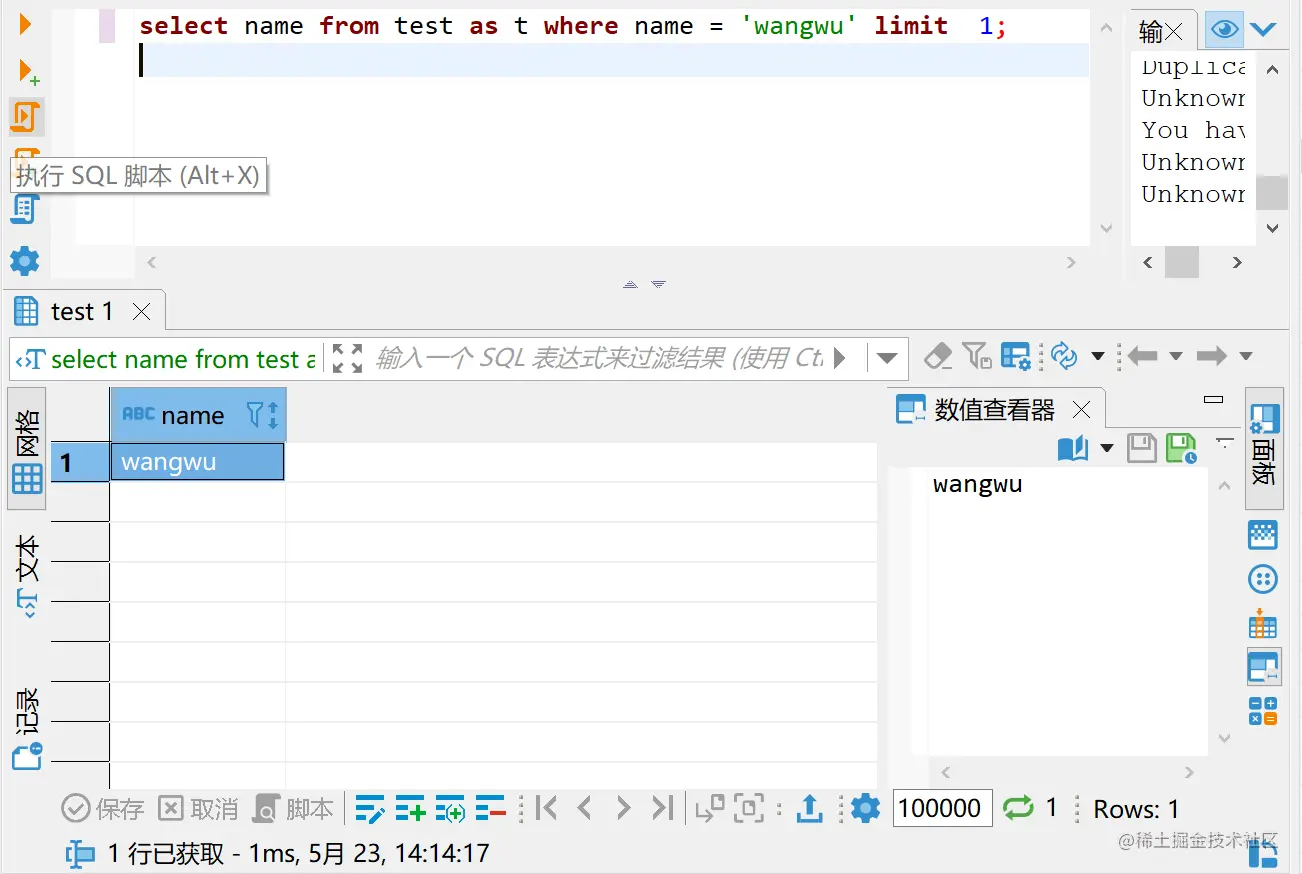
Task: Select the wangwu cell in the grid
Action: pyautogui.click(x=198, y=462)
